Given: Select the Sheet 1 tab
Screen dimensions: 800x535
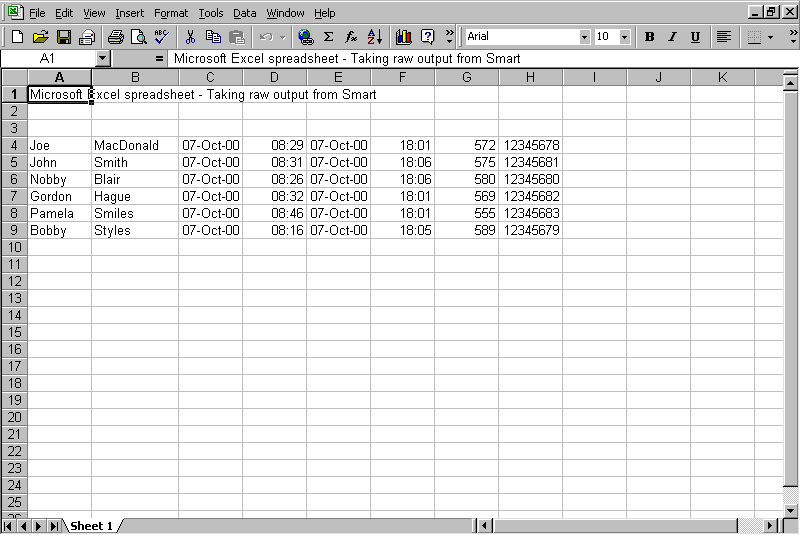Looking at the screenshot, I should click(x=91, y=526).
